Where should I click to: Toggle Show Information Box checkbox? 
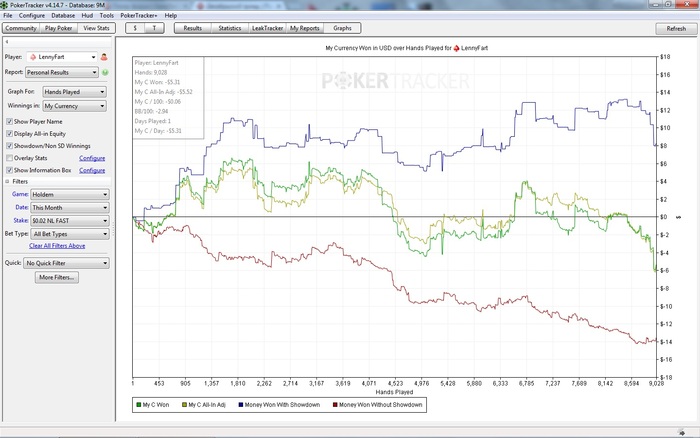(x=9, y=170)
